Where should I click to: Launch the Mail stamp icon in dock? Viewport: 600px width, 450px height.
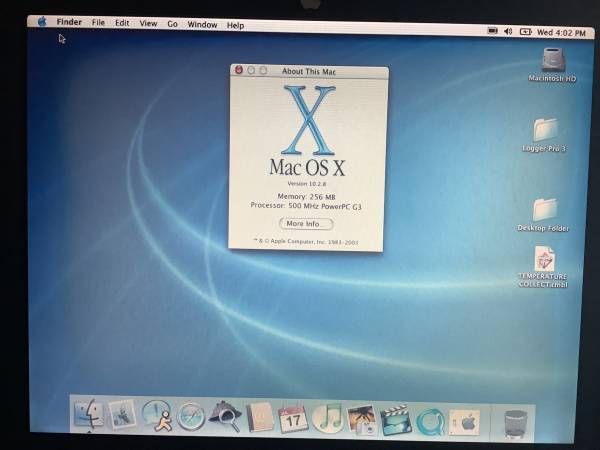(123, 415)
